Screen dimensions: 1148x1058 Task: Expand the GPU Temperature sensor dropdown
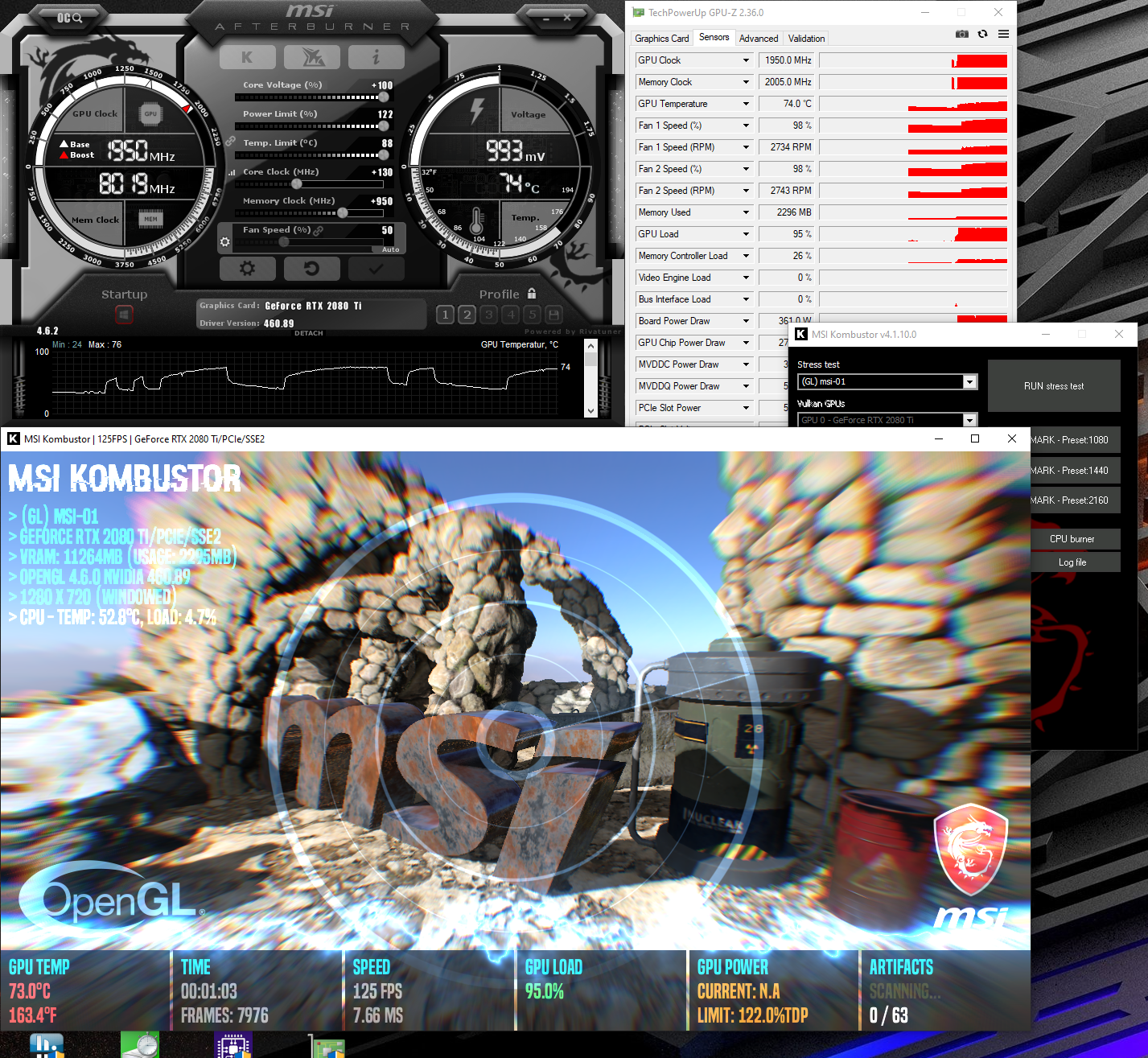pyautogui.click(x=746, y=104)
